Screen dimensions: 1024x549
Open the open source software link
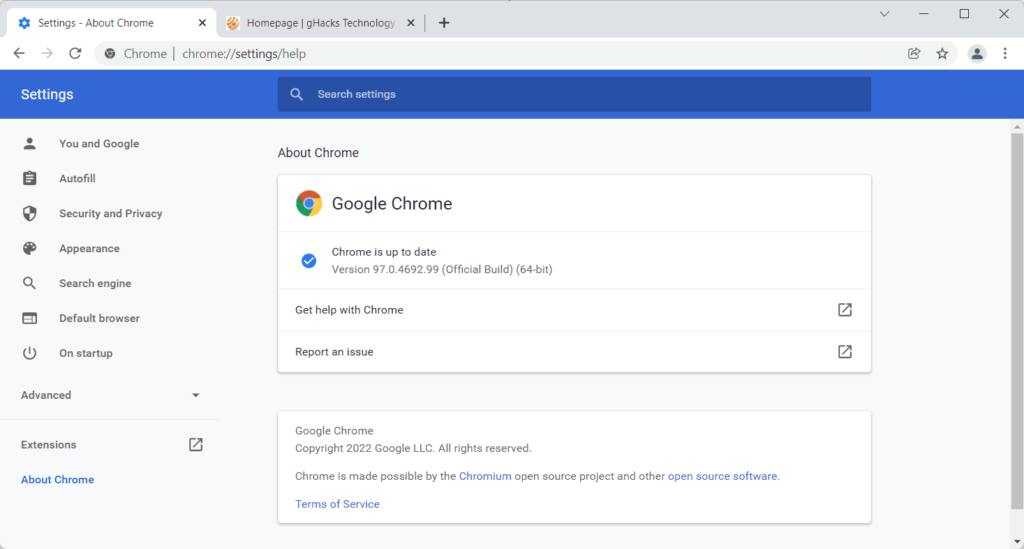pos(722,476)
